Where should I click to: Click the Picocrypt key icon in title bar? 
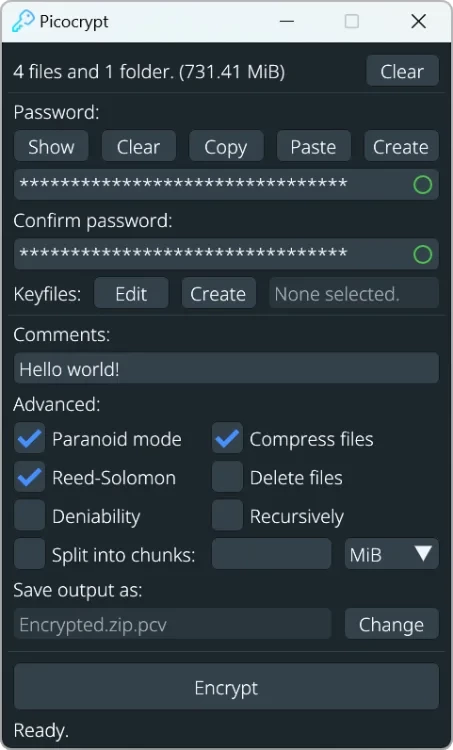23,22
